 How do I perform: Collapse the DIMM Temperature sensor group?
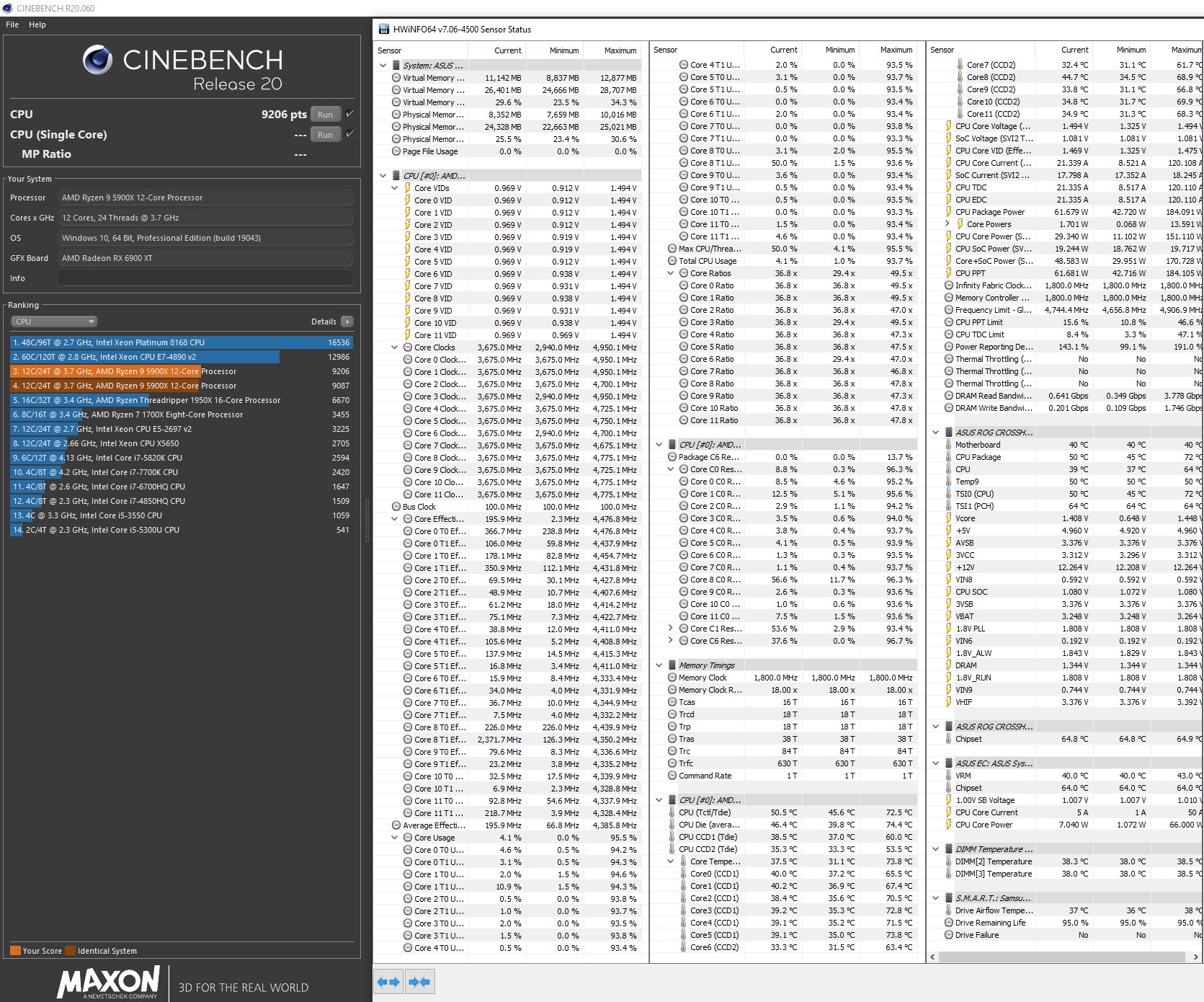pyautogui.click(x=936, y=849)
